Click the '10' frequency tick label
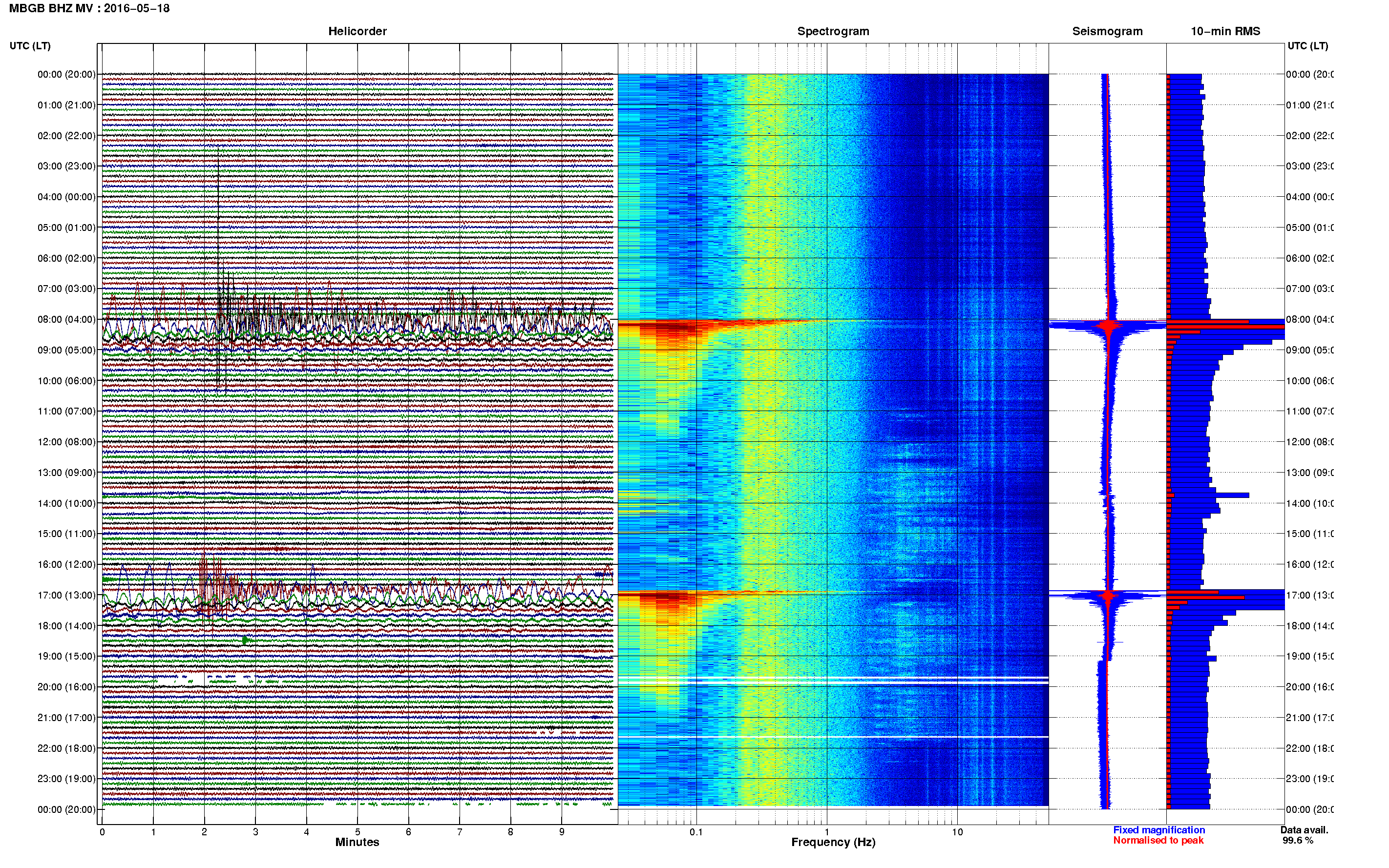This screenshot has width=1389, height=868. pos(957,832)
